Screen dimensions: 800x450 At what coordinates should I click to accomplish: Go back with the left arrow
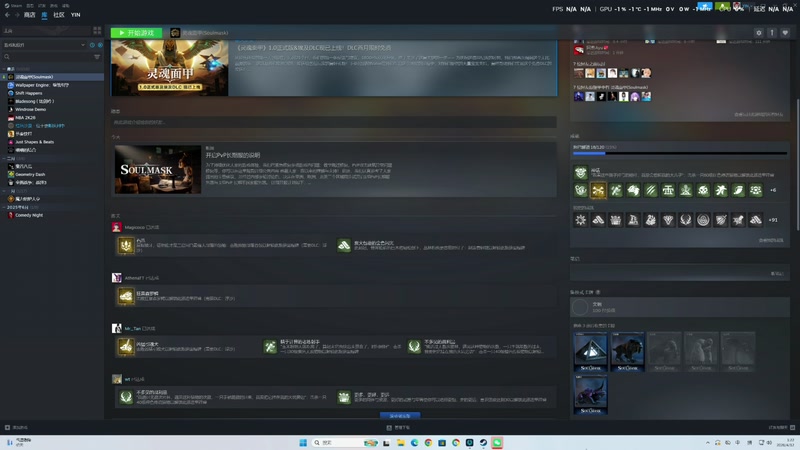click(x=7, y=15)
